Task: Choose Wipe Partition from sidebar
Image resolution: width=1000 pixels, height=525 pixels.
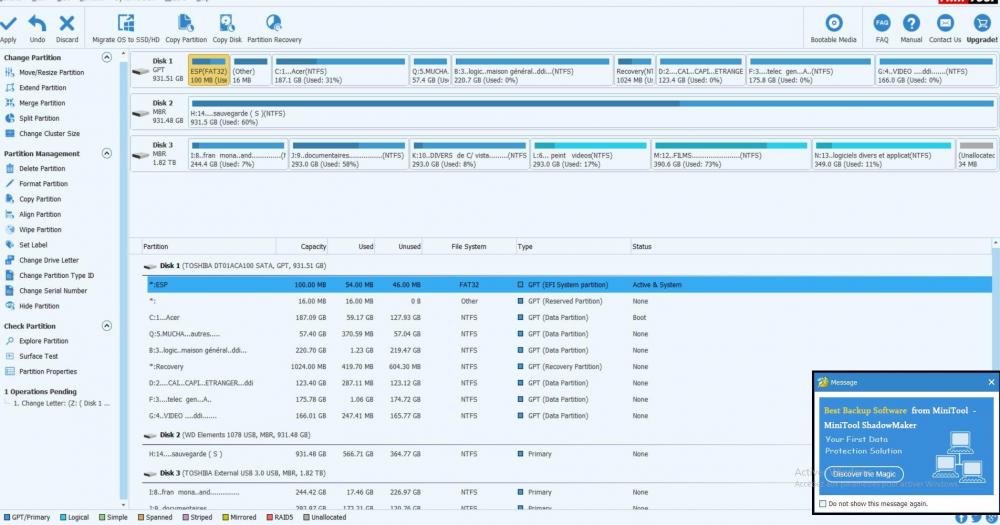Action: click(x=40, y=229)
